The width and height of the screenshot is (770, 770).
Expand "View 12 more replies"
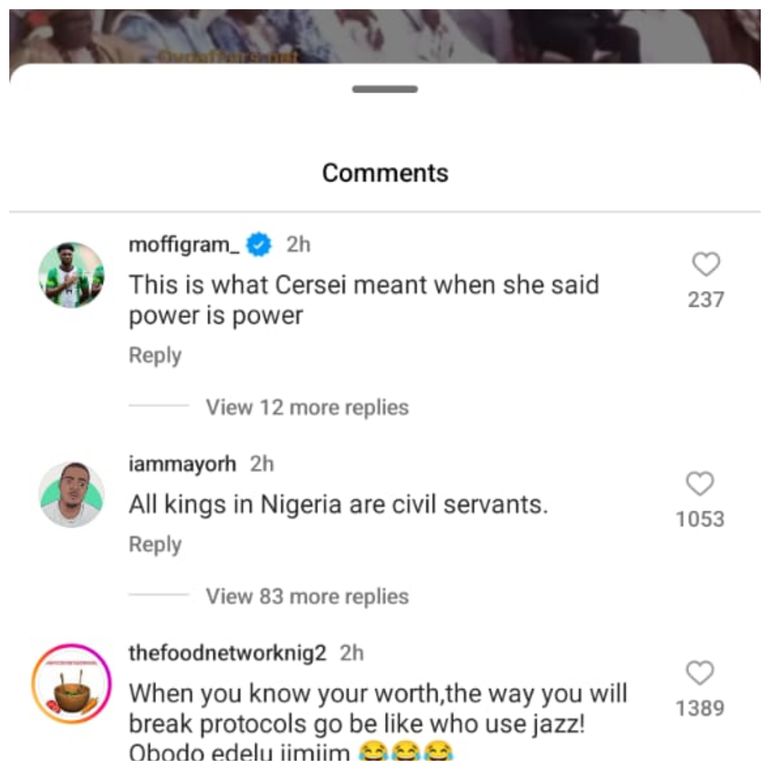(307, 407)
